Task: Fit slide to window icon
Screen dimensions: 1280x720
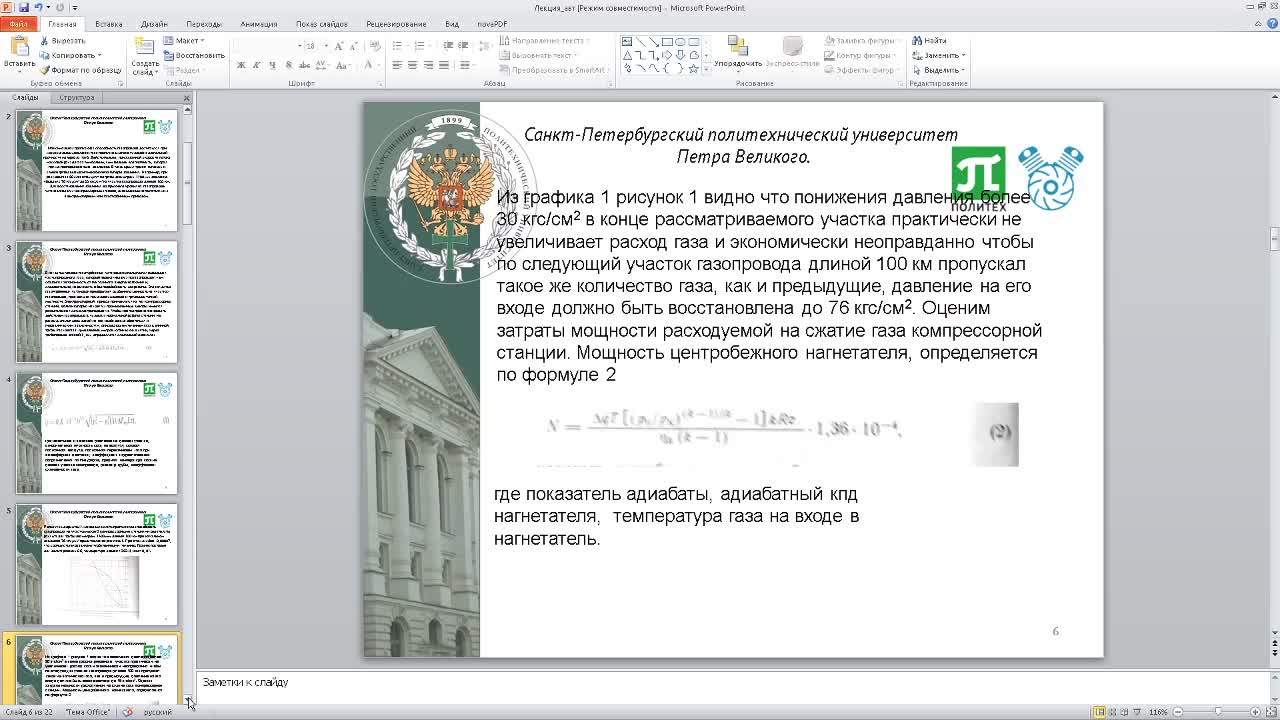Action: (1271, 712)
